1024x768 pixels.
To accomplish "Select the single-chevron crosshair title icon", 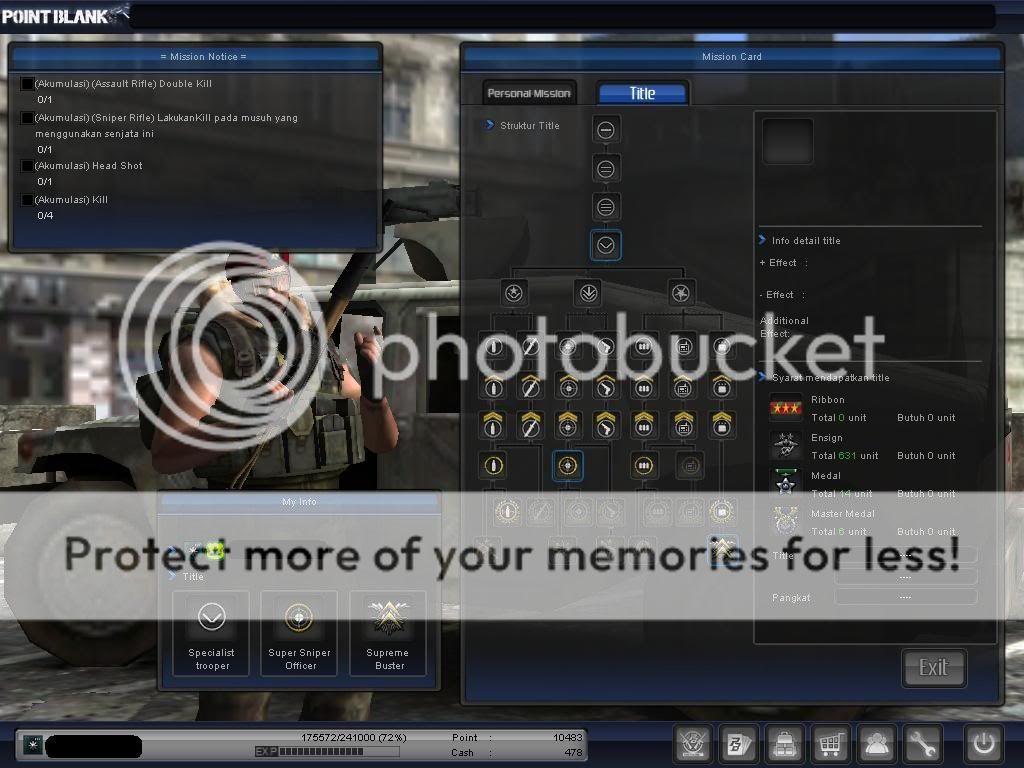I will pos(568,387).
